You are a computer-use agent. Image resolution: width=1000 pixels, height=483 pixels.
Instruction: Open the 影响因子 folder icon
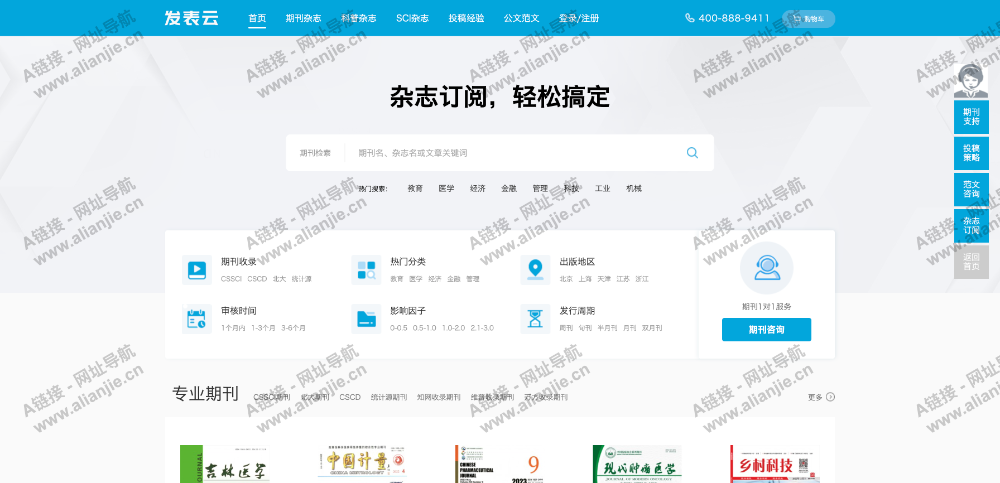click(364, 318)
